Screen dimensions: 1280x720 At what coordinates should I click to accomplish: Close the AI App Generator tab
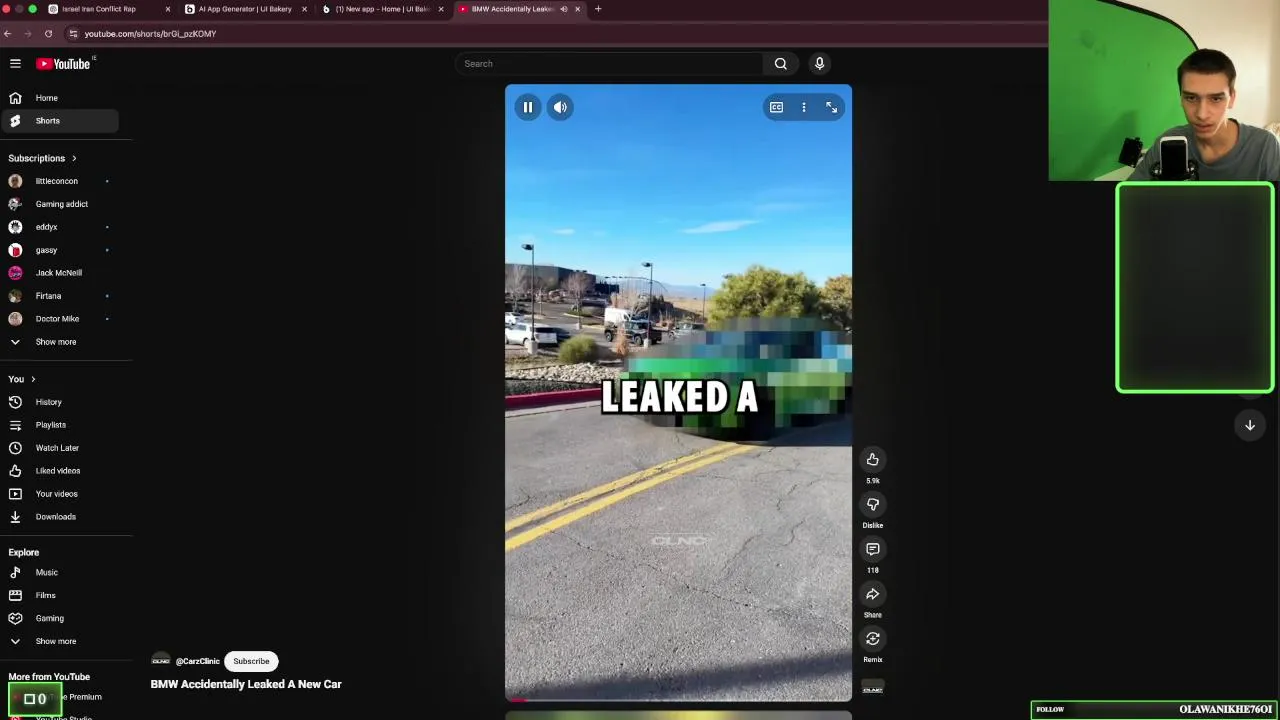[x=304, y=9]
